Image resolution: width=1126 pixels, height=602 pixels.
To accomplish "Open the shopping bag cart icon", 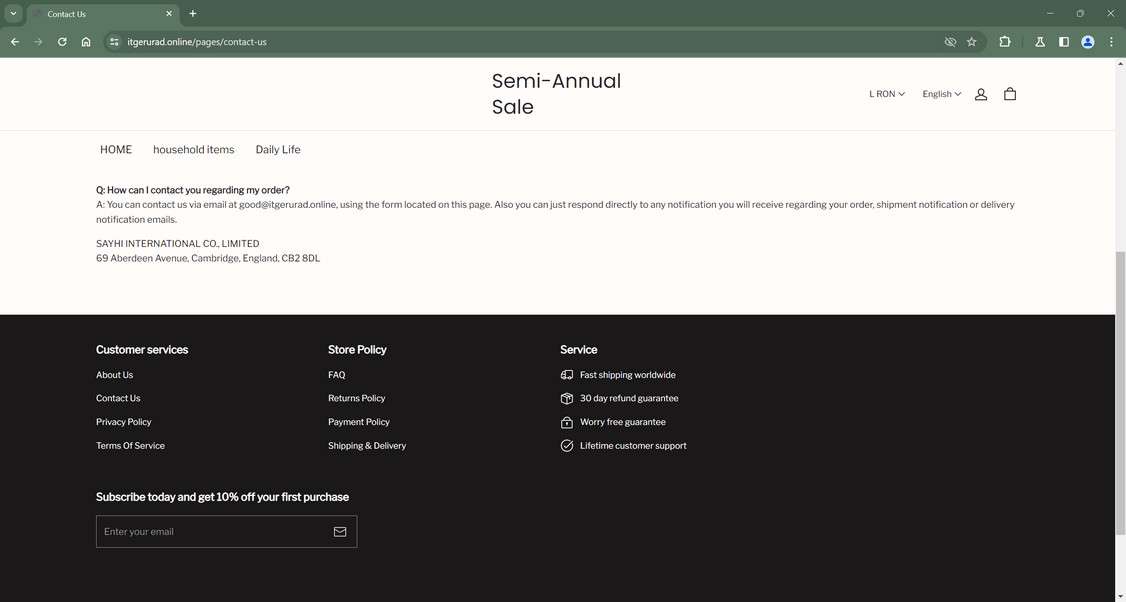I will click(1010, 93).
